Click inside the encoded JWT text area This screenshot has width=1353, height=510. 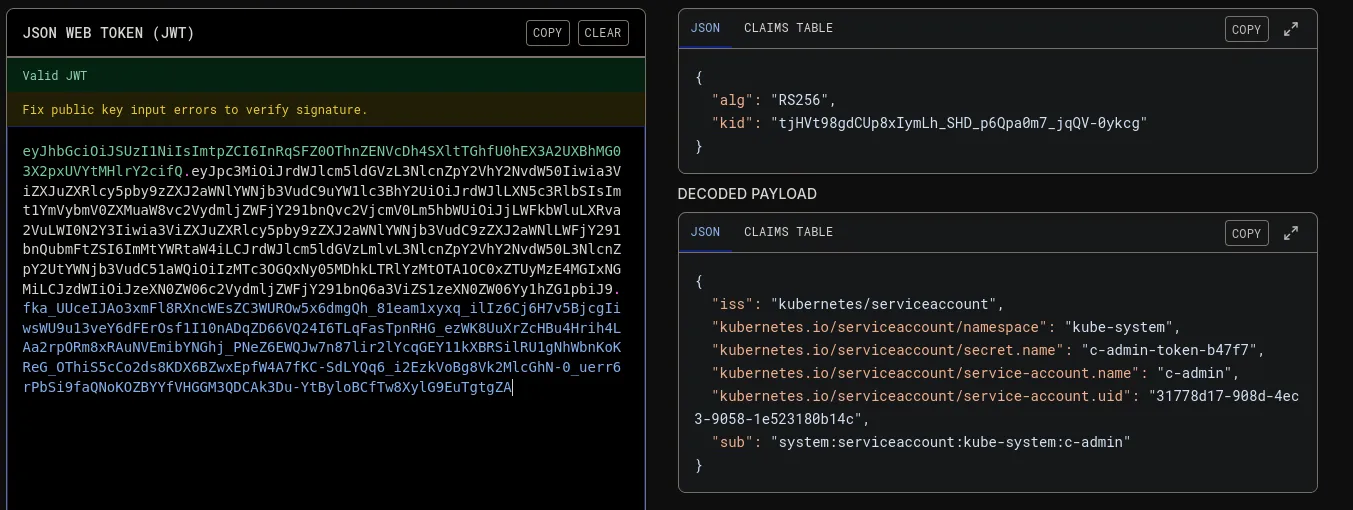326,318
